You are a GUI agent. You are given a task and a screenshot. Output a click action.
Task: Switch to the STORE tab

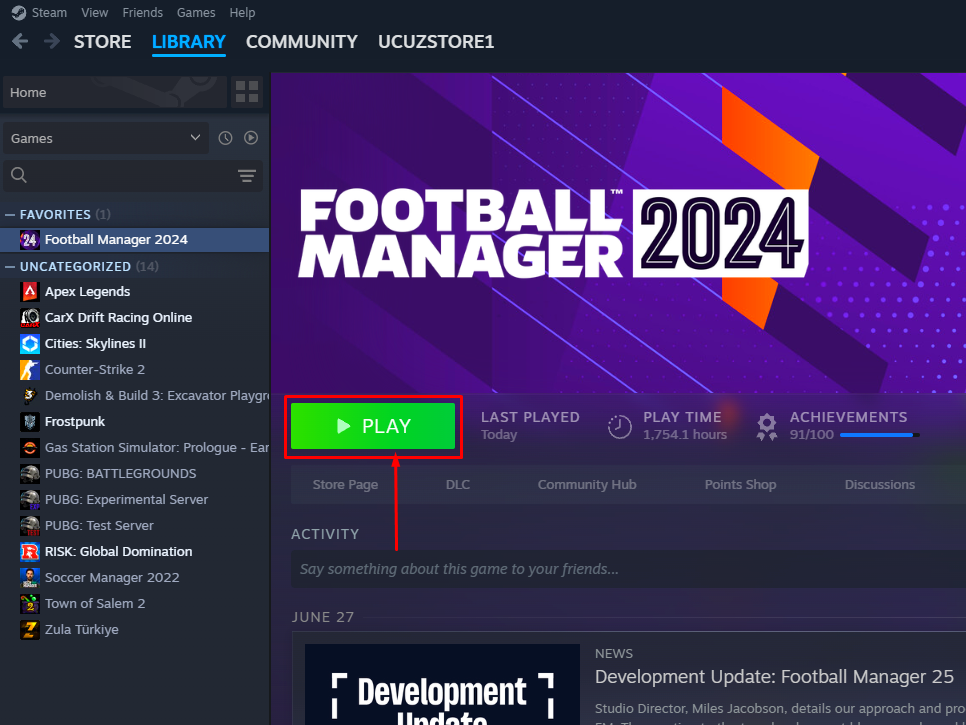(102, 42)
